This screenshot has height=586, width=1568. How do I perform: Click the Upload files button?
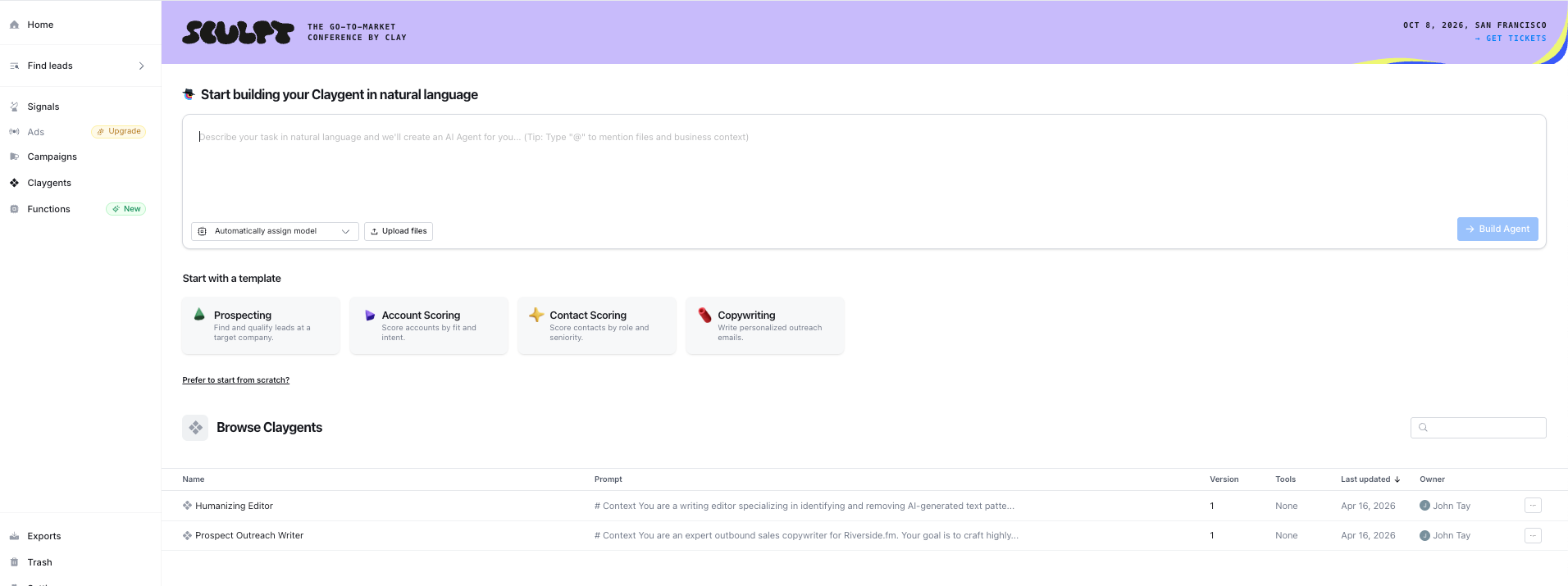[x=399, y=231]
